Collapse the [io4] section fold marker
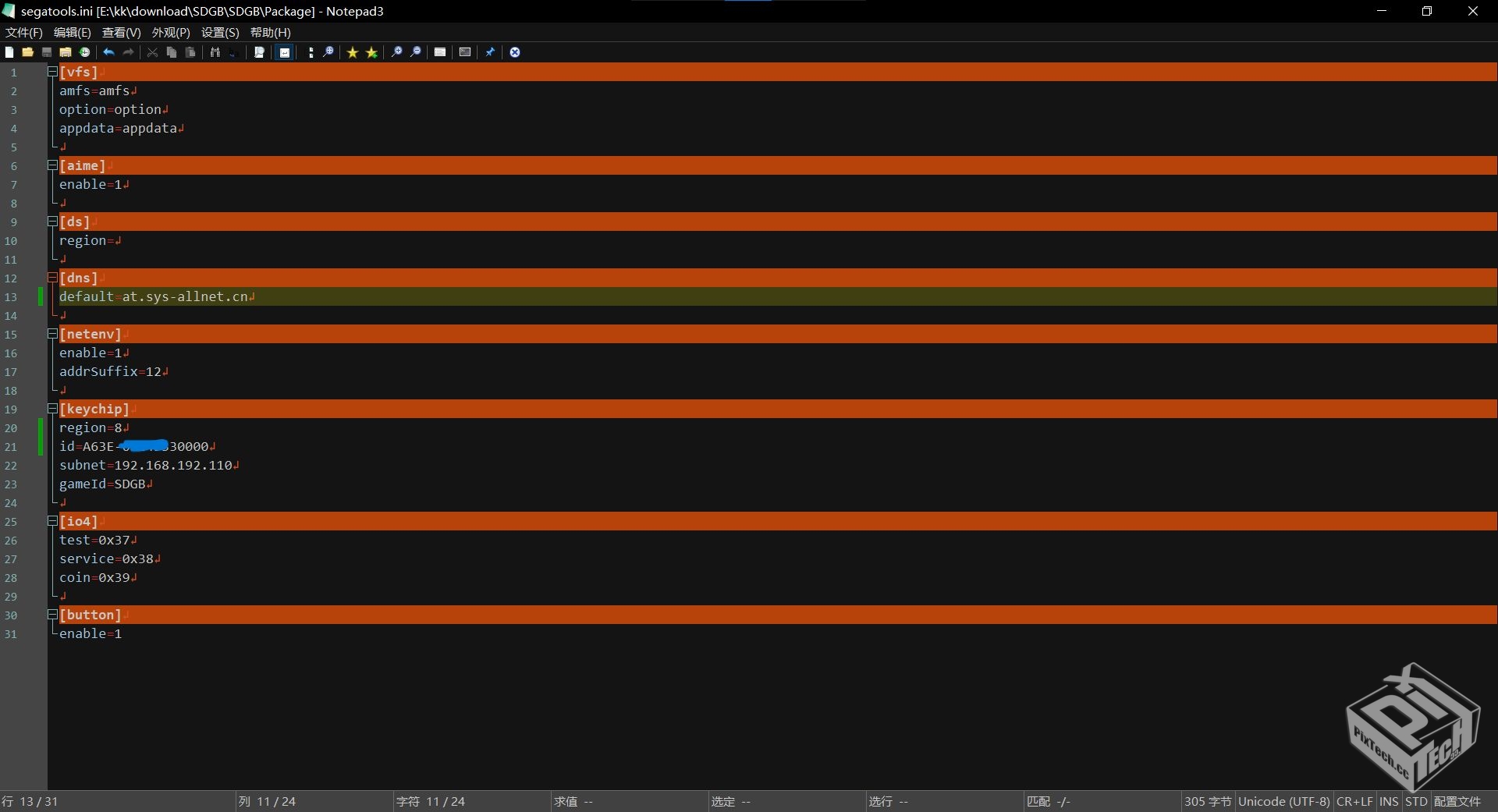 (x=52, y=521)
